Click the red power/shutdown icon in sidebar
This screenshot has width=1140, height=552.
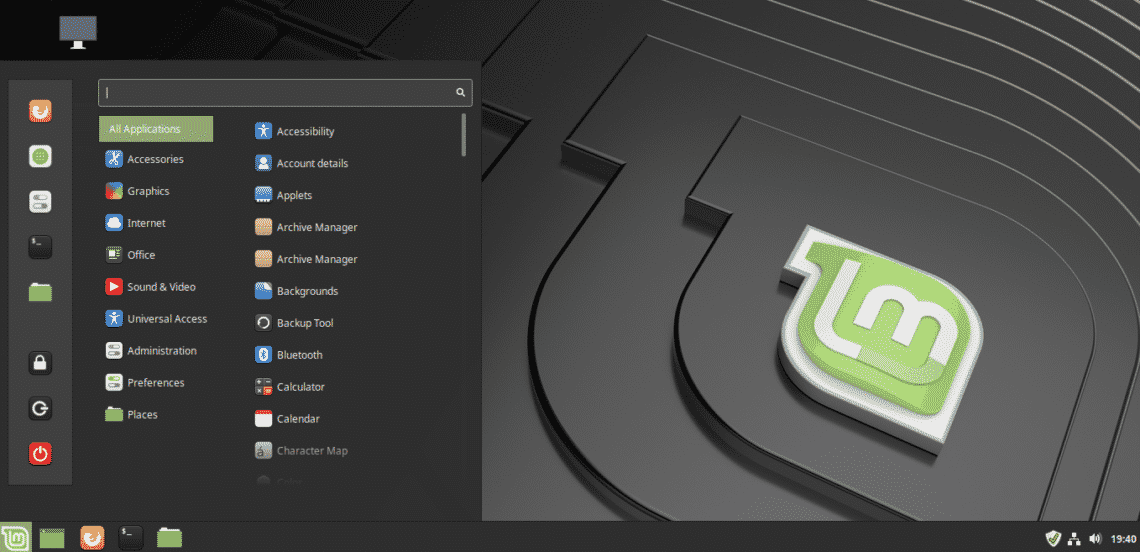40,454
